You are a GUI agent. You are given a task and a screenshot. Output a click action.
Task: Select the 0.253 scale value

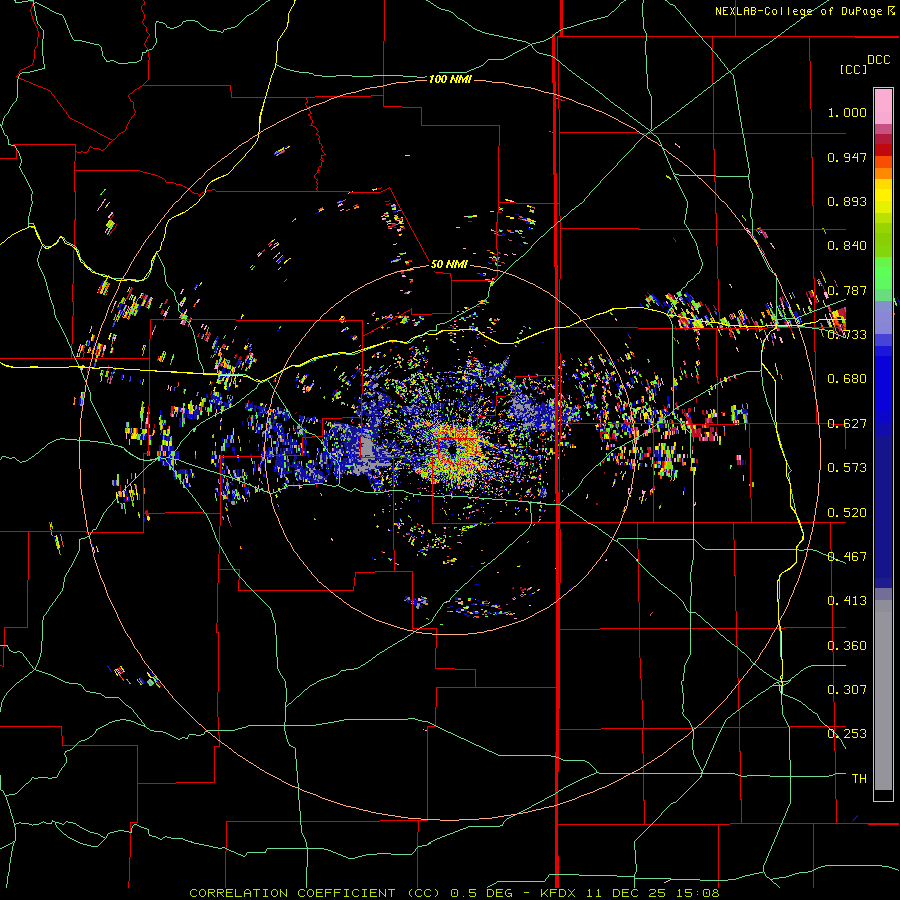point(847,734)
